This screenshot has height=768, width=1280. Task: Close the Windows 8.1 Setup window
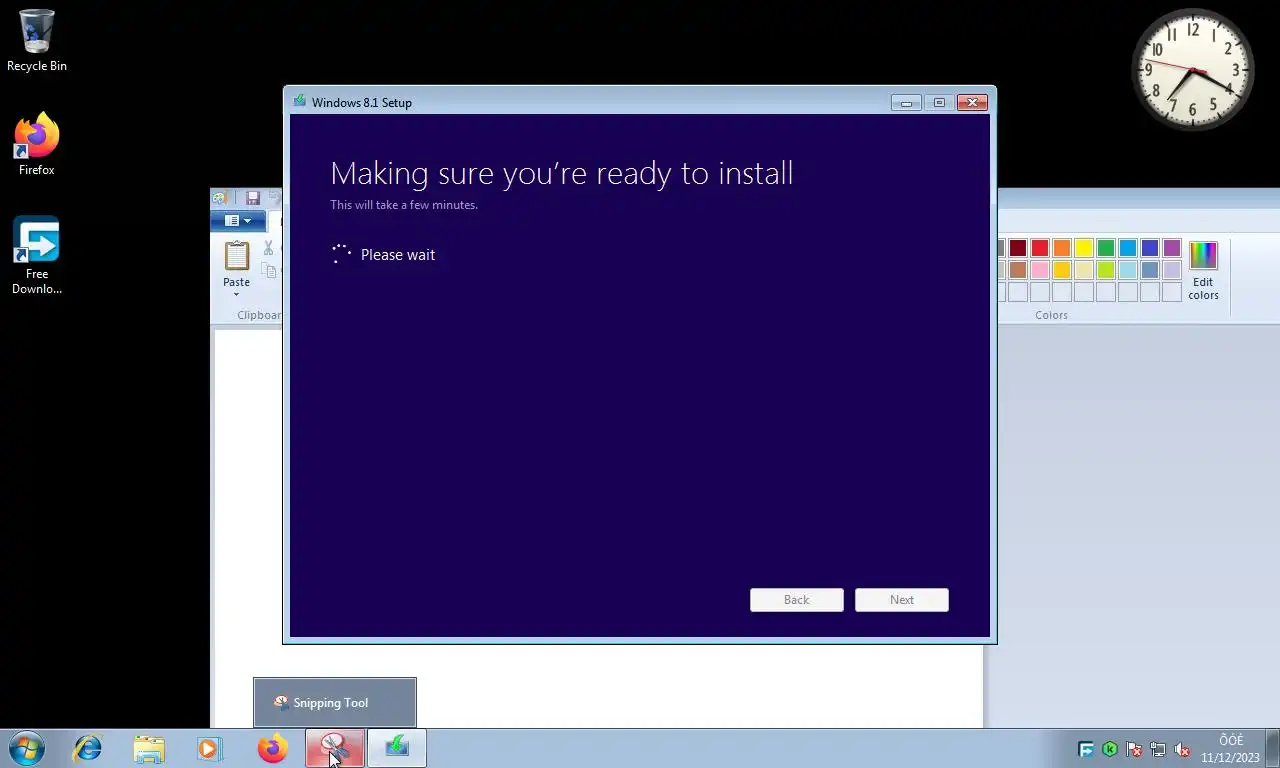973,102
